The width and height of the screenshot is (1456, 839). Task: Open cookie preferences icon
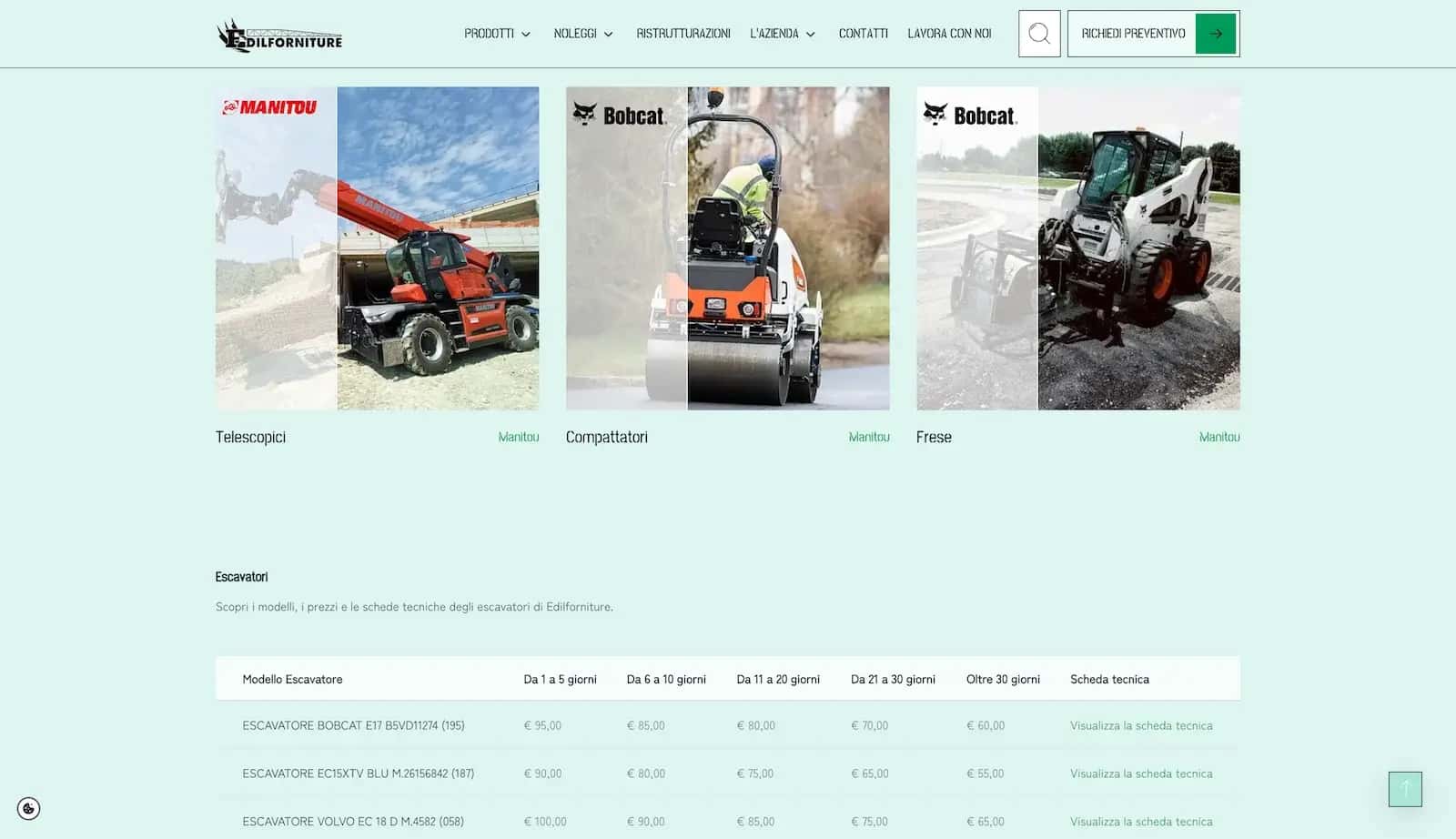29,808
